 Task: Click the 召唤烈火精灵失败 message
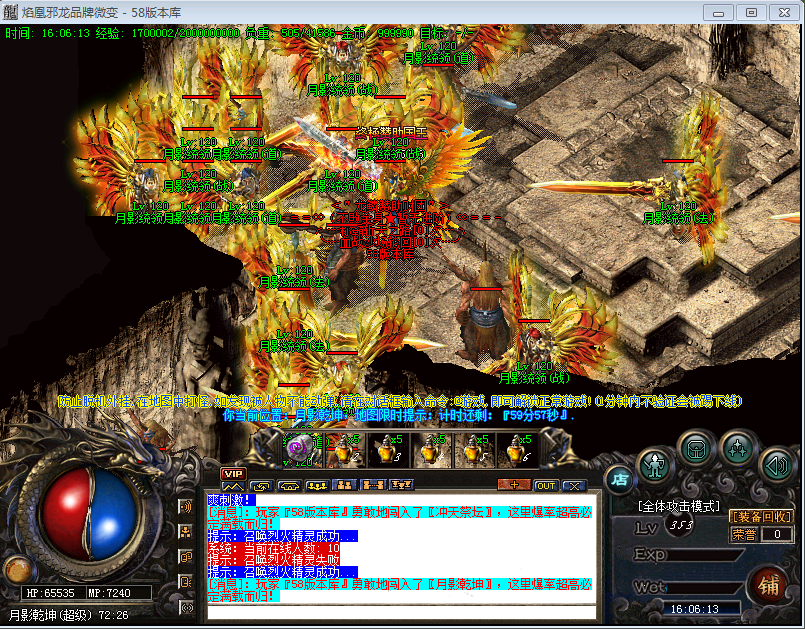tap(274, 561)
